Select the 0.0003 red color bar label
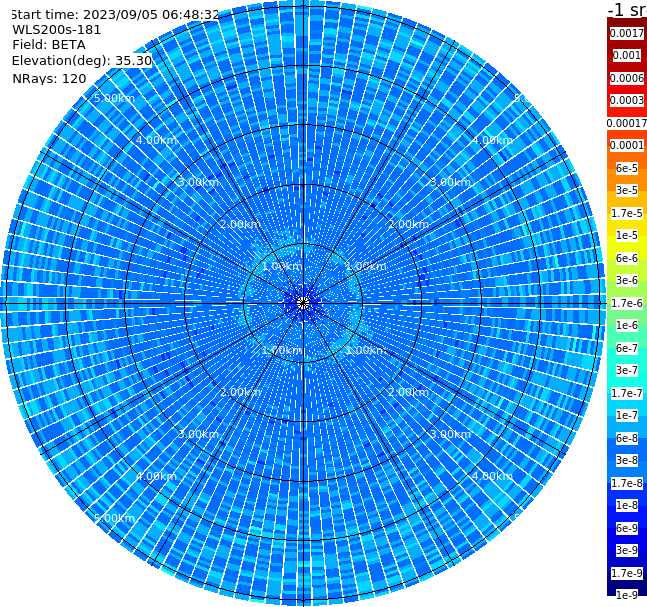The height and width of the screenshot is (607, 647). coord(627,100)
